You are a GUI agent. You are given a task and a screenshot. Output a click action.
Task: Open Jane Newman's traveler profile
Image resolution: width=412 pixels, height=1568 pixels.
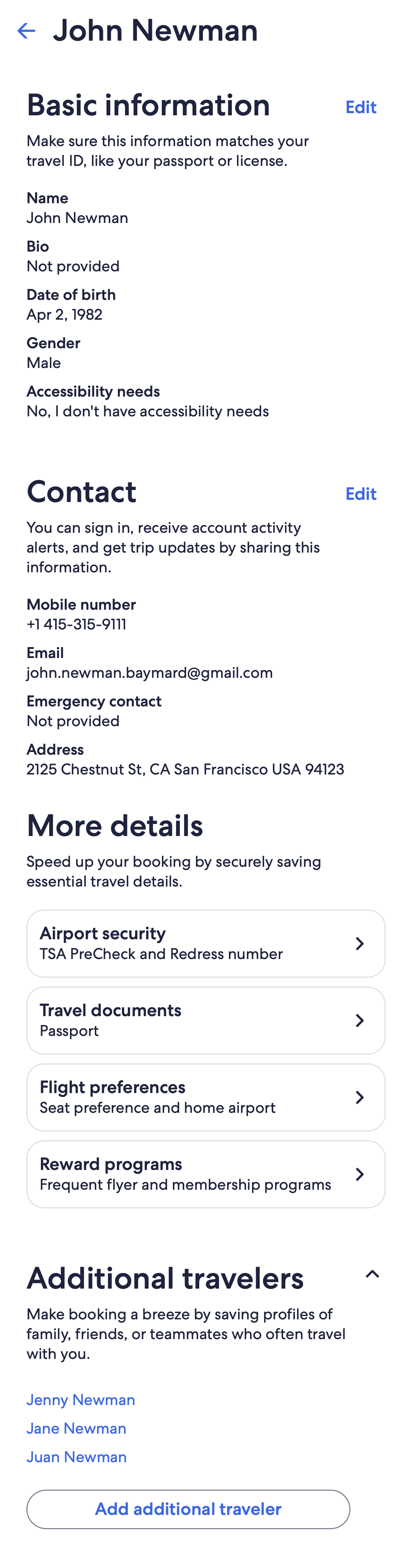click(x=76, y=1428)
